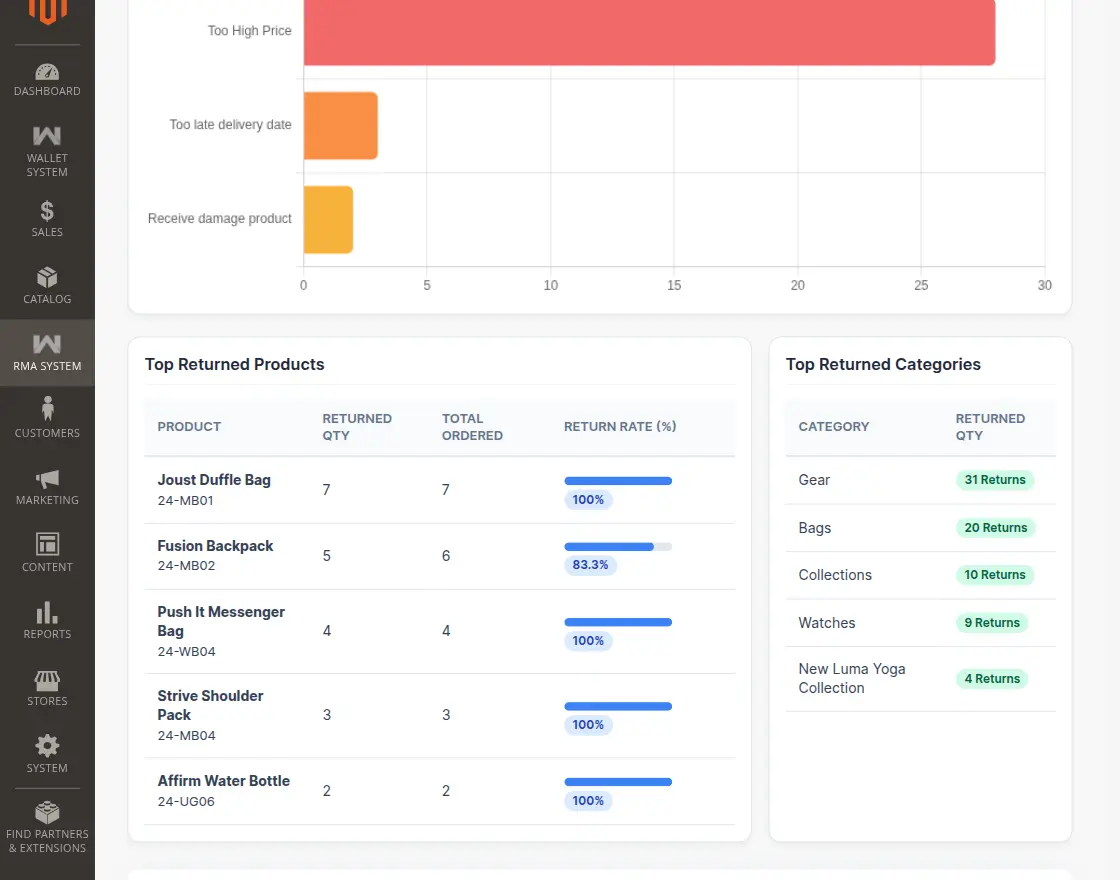Viewport: 1120px width, 880px height.
Task: Click the Receive damage product bar
Action: coord(329,219)
